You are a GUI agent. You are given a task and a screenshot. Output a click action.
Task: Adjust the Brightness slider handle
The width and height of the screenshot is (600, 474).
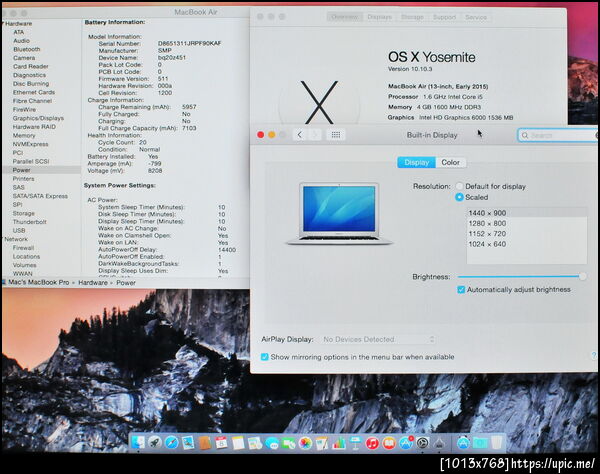[x=582, y=276]
